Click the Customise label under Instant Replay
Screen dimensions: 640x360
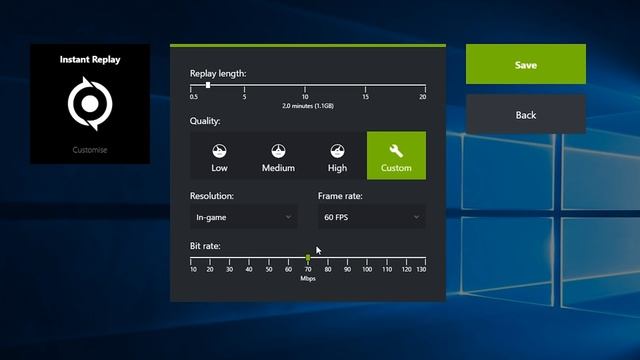[x=90, y=150]
